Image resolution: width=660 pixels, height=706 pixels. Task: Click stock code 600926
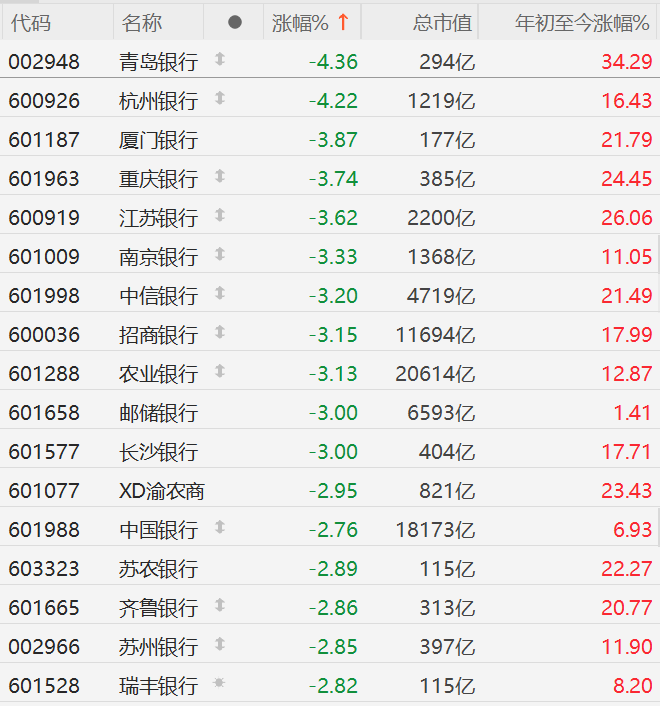click(44, 101)
